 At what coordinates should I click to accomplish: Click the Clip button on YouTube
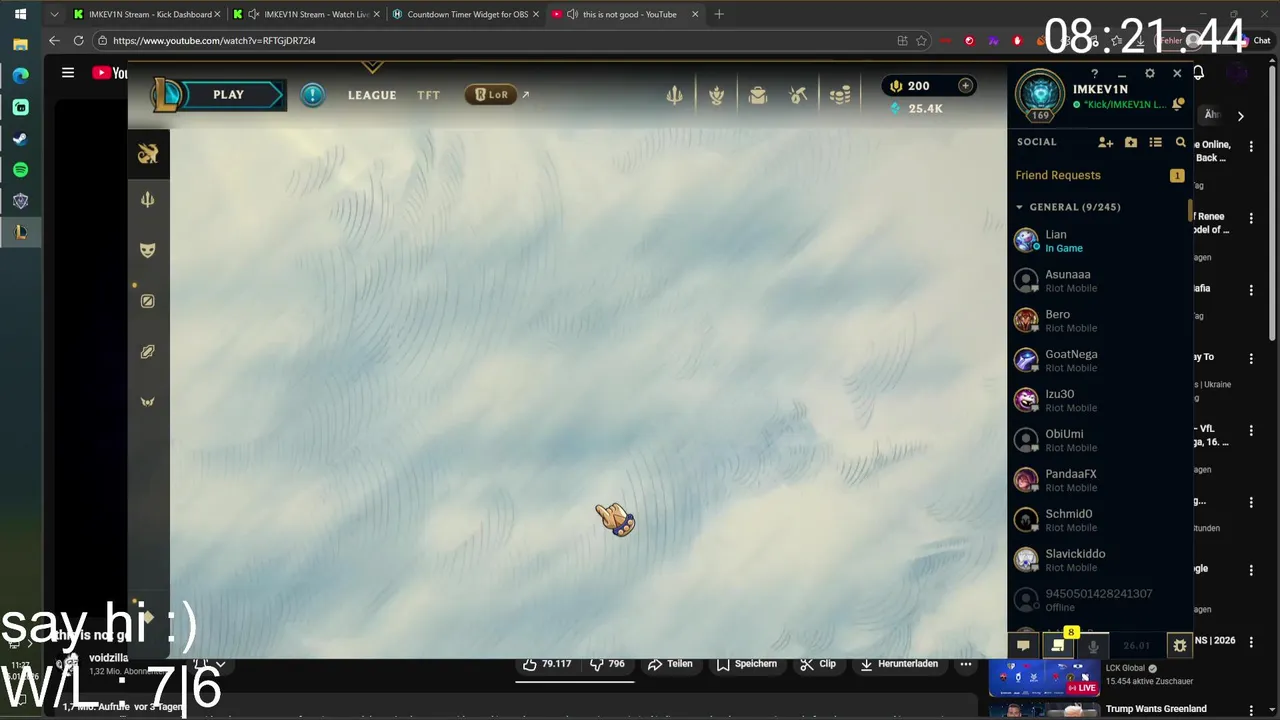point(818,664)
